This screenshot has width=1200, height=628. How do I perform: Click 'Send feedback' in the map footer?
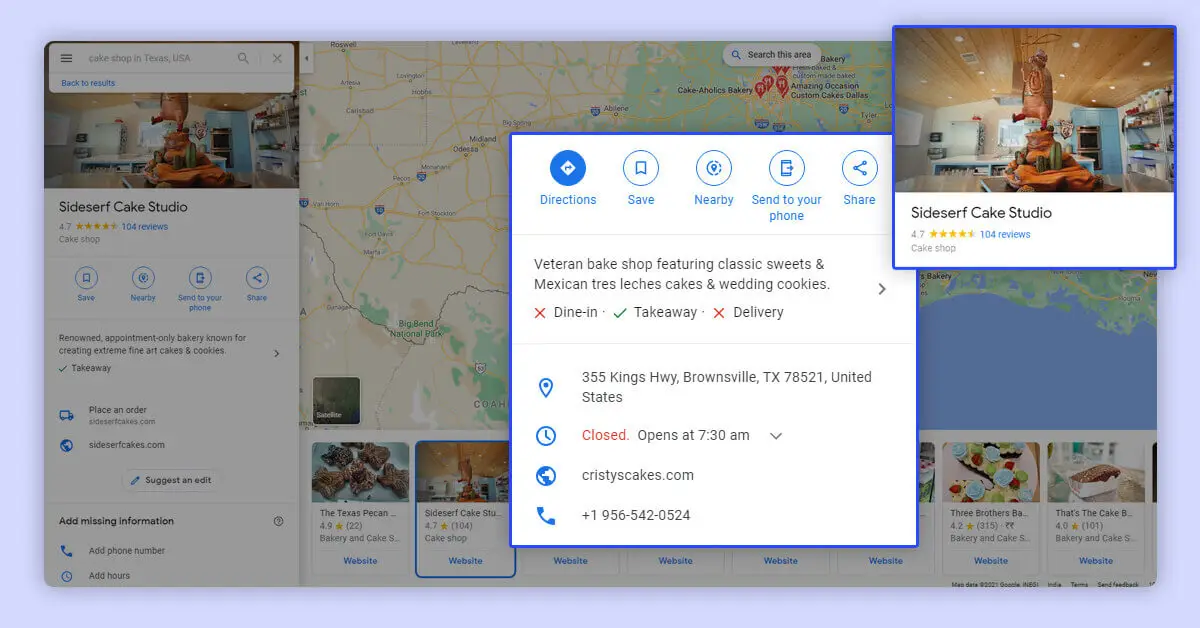pyautogui.click(x=1118, y=584)
